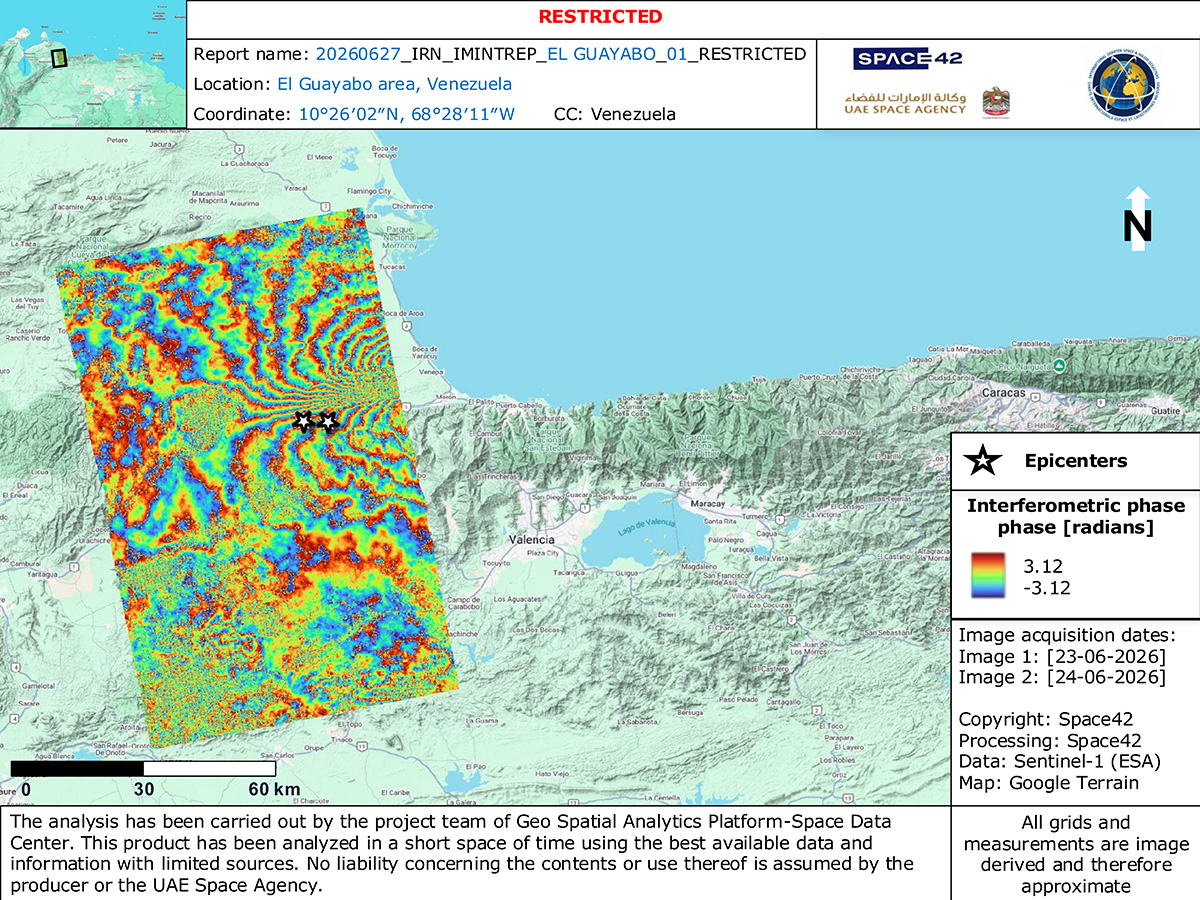1200x900 pixels.
Task: Click coordinate value 10°26'02"N, 68°28'11"W
Action: tap(407, 114)
